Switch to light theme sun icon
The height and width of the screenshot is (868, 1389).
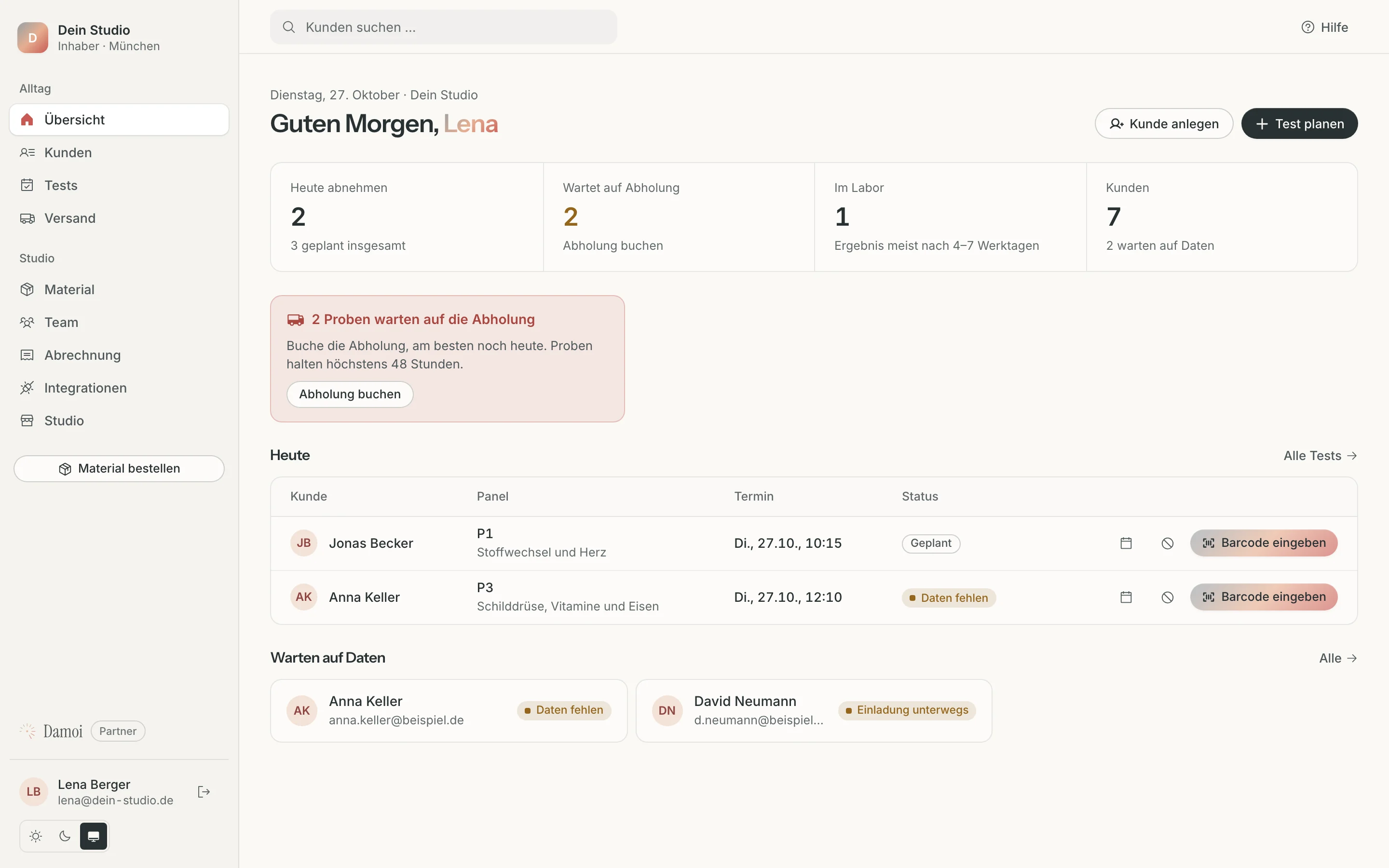coord(36,836)
